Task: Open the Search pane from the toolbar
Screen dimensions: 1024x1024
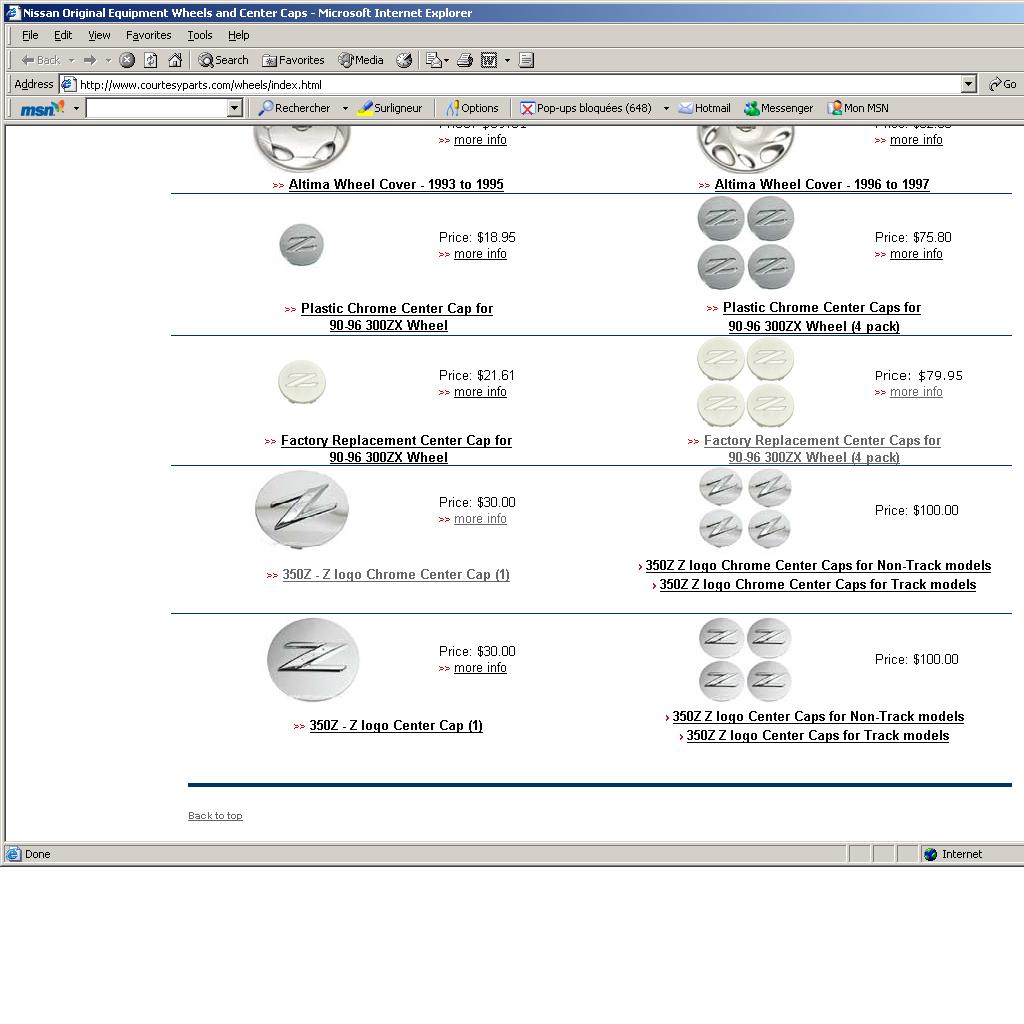Action: coord(223,60)
